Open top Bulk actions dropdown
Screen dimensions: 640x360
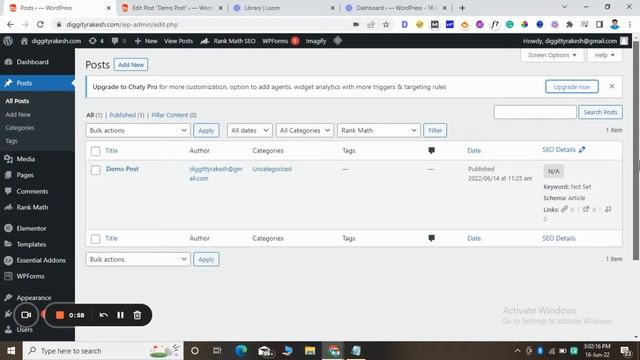(x=138, y=130)
